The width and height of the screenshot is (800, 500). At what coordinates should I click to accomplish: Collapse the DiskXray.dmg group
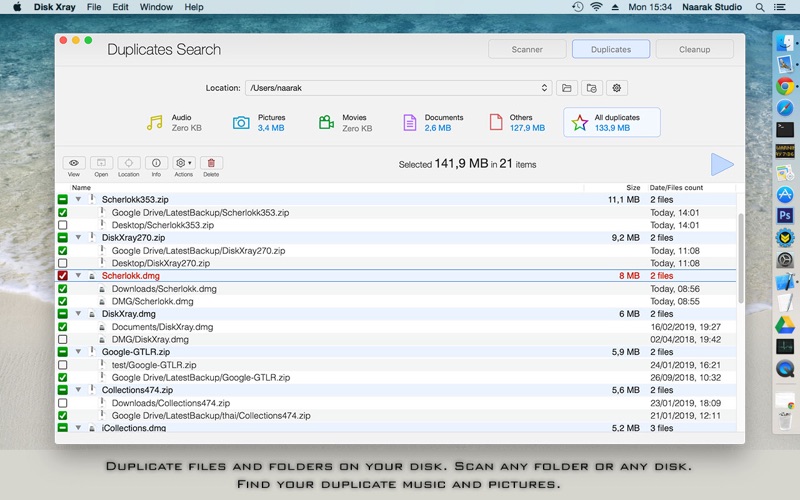[79, 314]
